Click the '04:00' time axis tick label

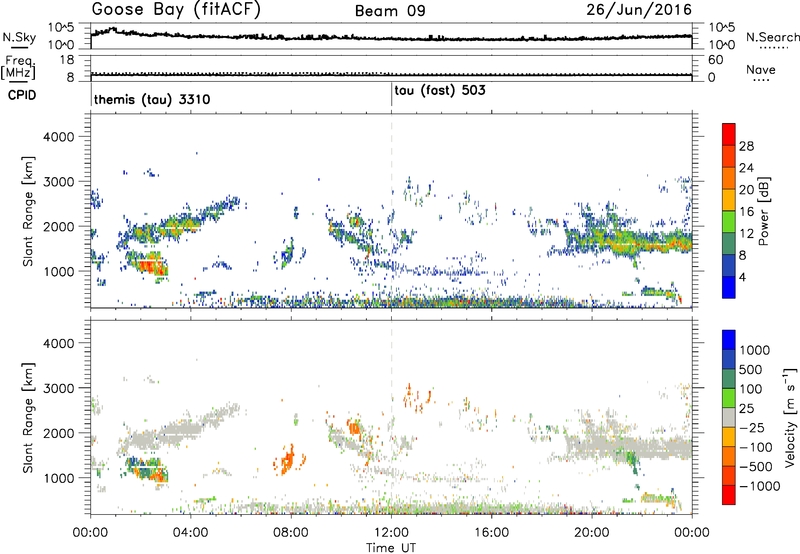[x=191, y=533]
